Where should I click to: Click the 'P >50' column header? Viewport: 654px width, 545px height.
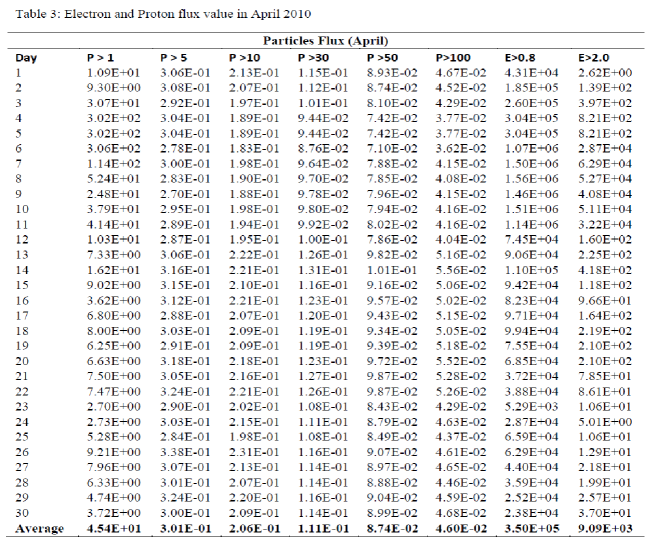pyautogui.click(x=382, y=58)
